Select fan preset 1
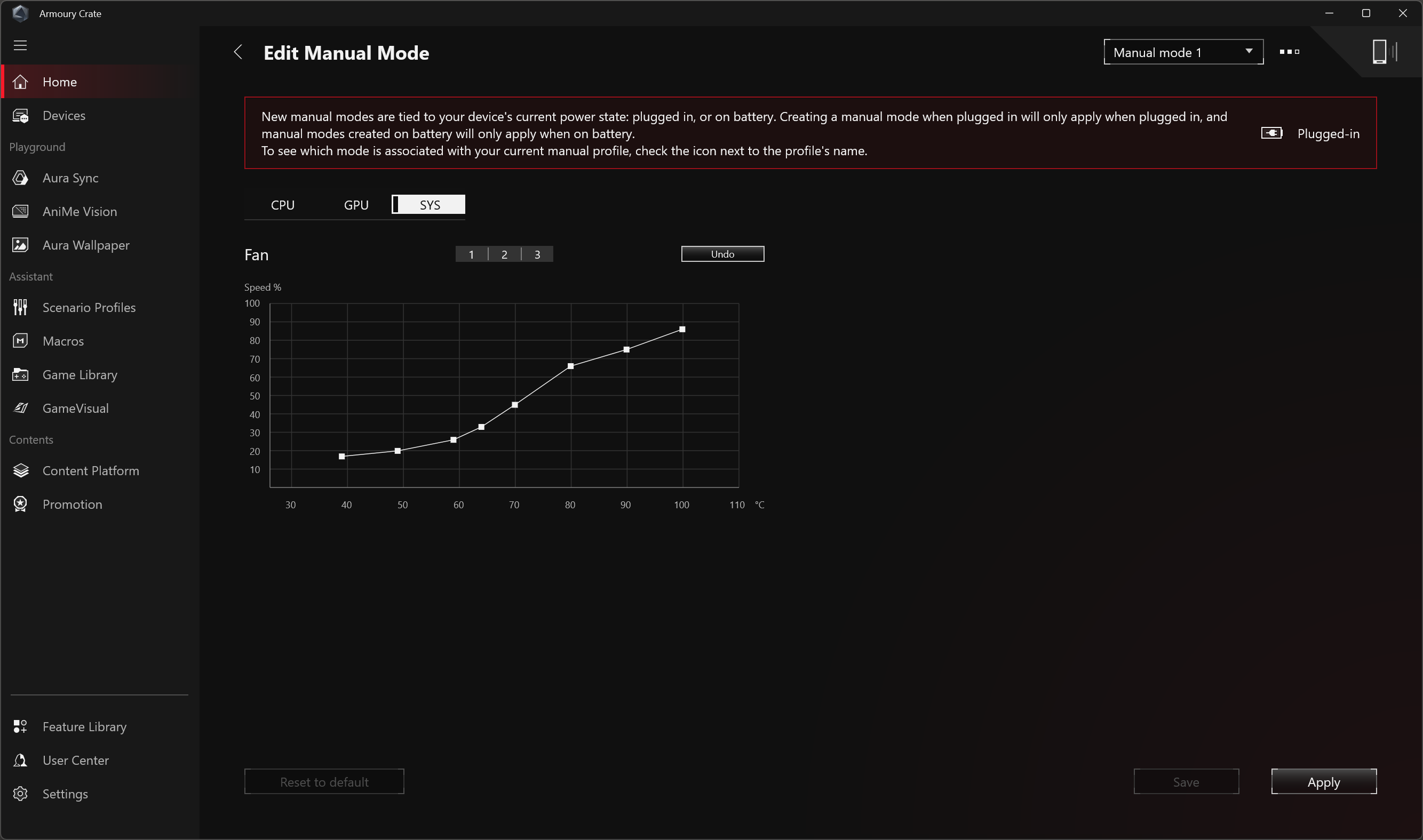Viewport: 1423px width, 840px height. tap(471, 254)
